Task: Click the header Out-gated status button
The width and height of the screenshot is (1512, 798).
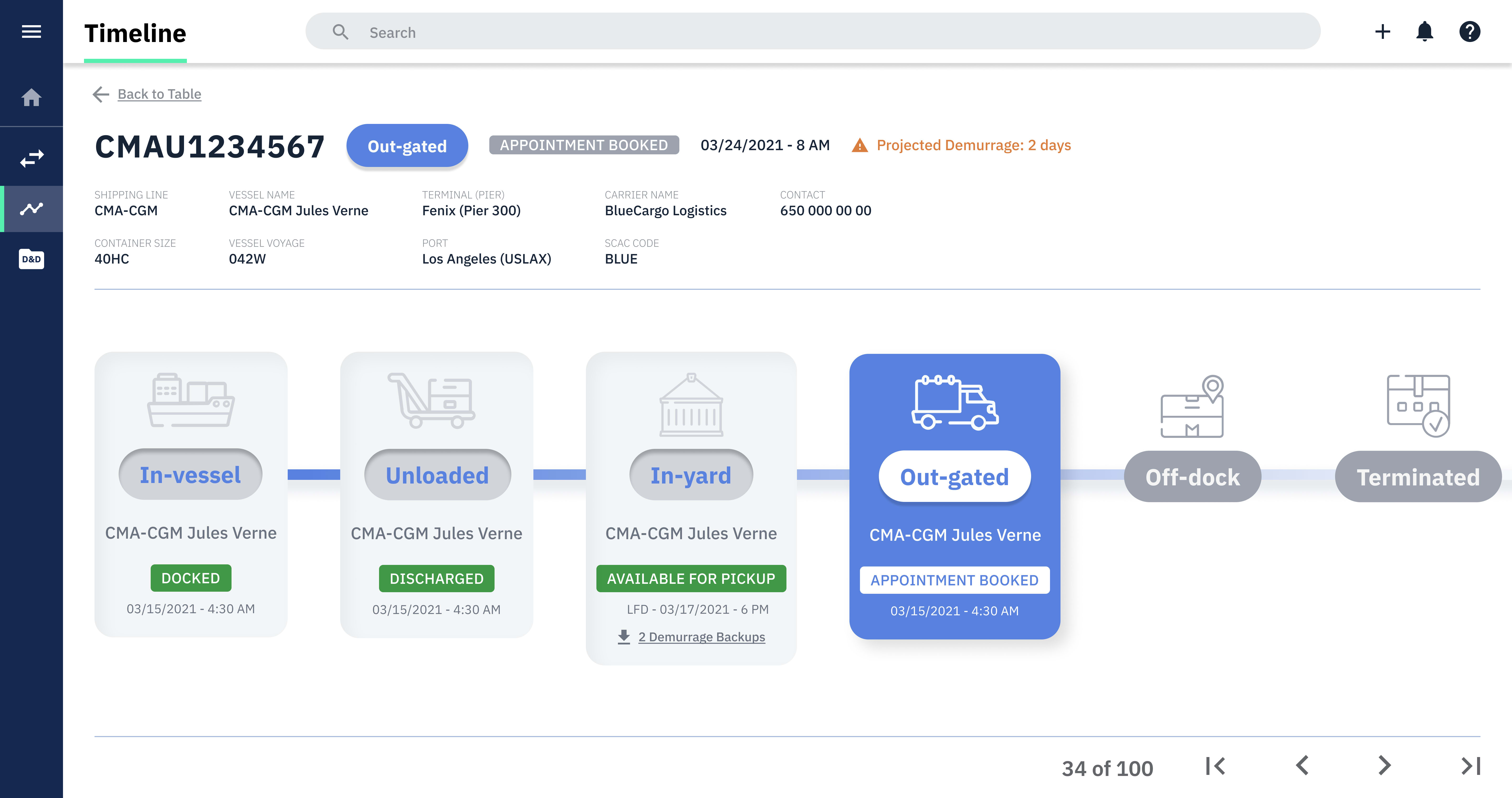Action: 407,145
